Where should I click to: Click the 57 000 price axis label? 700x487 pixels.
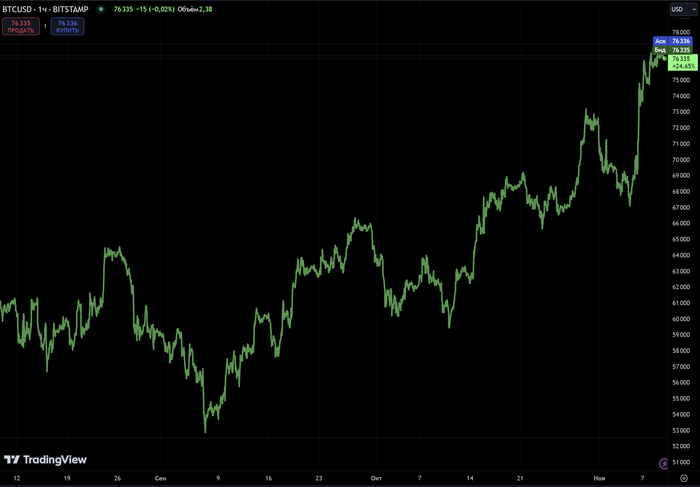pos(681,366)
